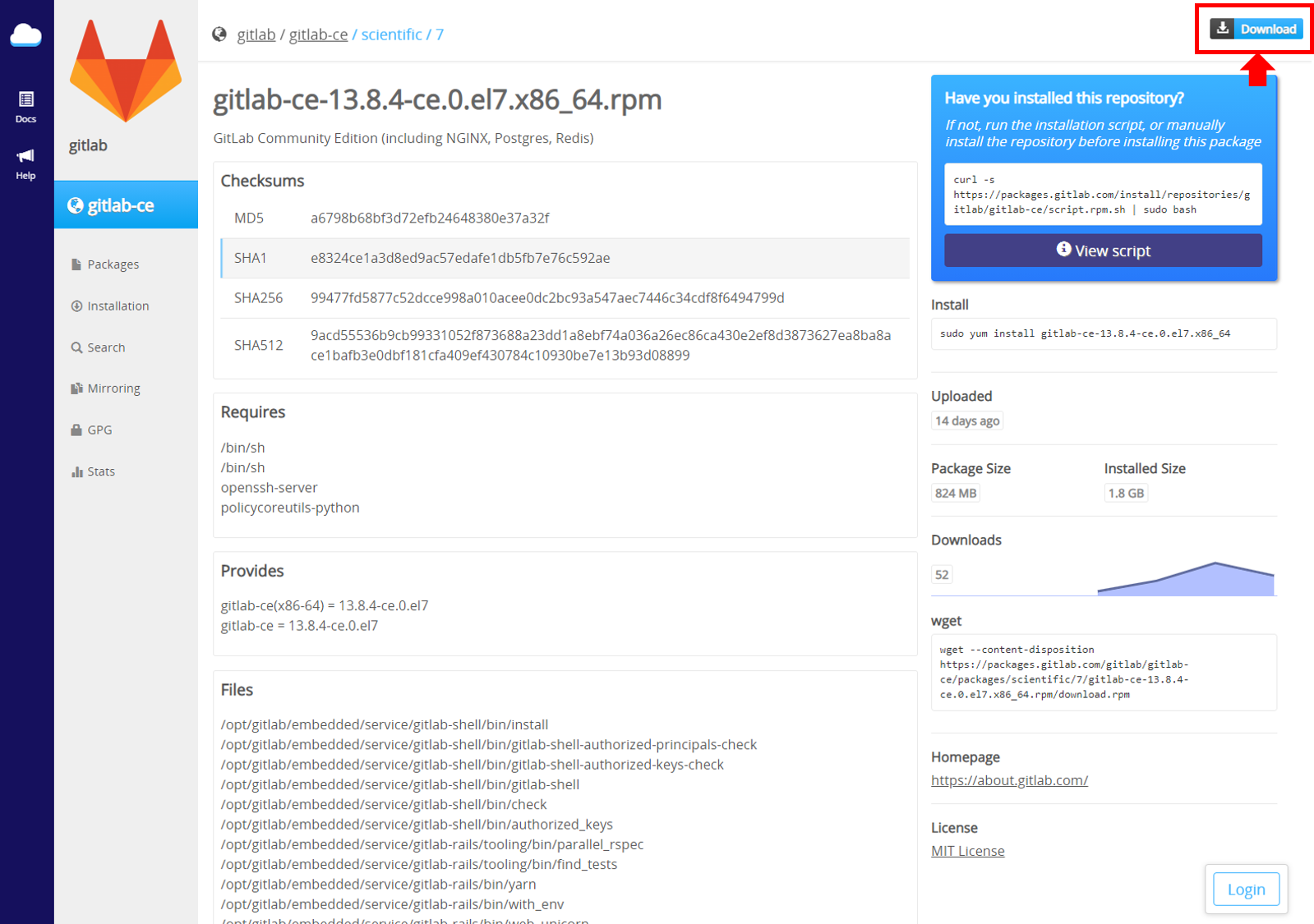The width and height of the screenshot is (1314, 924).
Task: Click the gitlab-shell/bin/check file path
Action: click(384, 804)
